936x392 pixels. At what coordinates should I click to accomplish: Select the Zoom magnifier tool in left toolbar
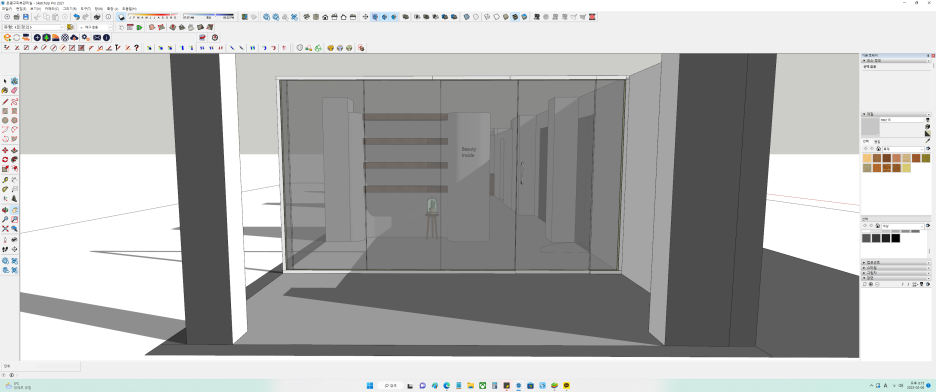5,219
